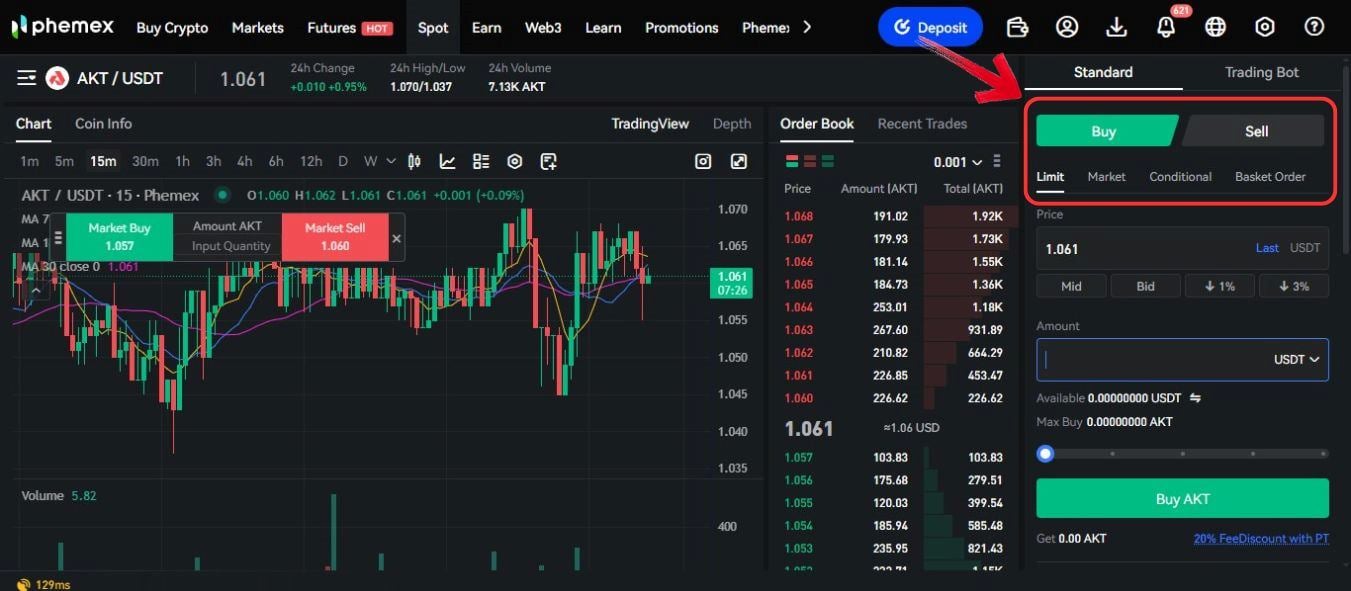Show bids-only order book view
Viewport: 1351px width, 591px height.
click(x=828, y=161)
